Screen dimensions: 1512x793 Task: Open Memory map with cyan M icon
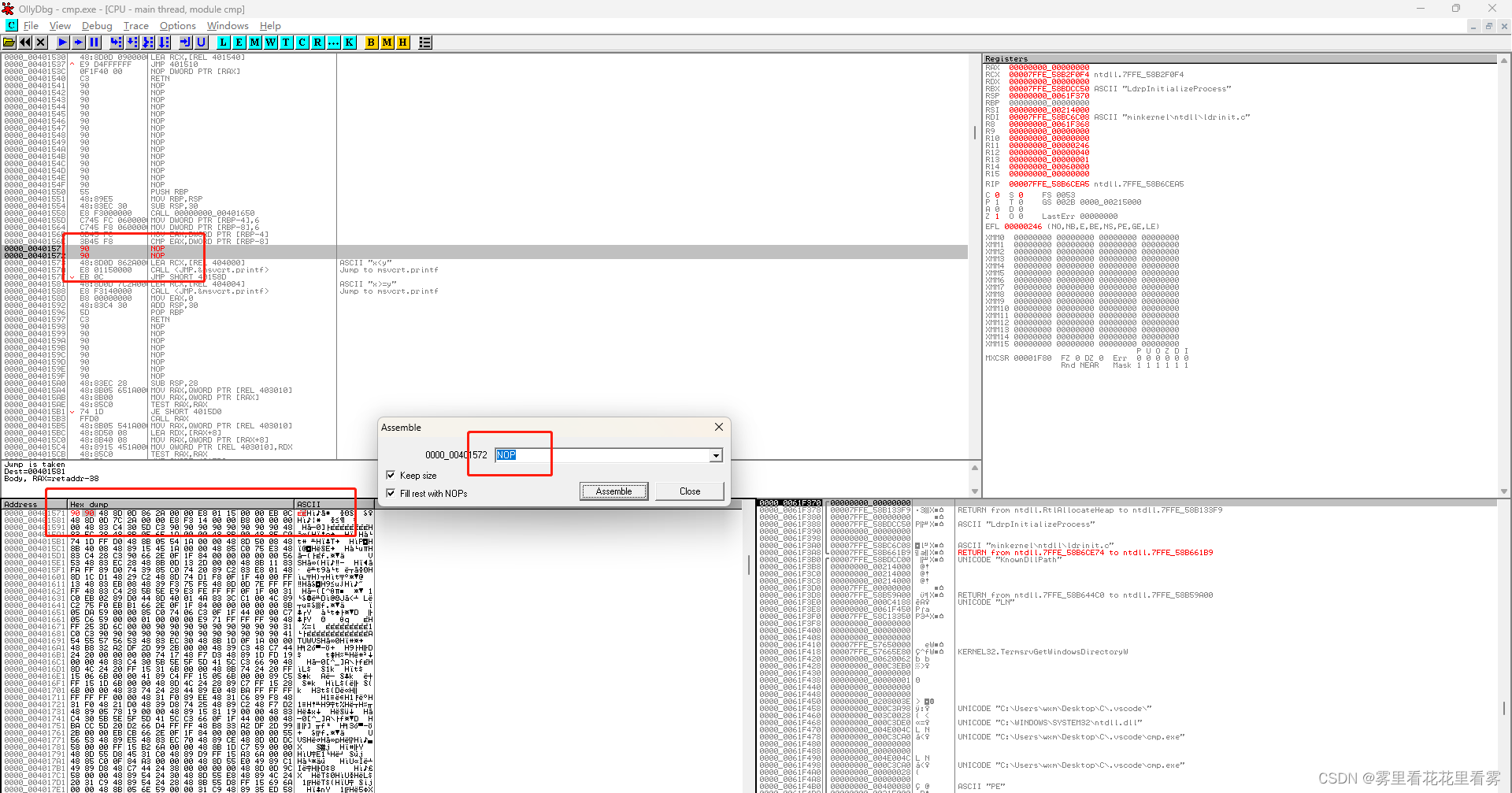[x=255, y=43]
